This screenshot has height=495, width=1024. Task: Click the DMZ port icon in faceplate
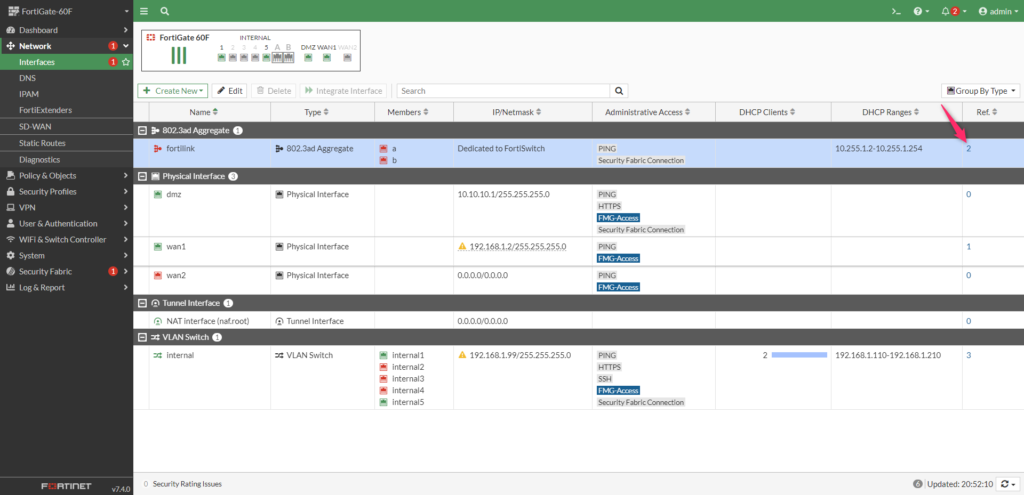pos(307,57)
